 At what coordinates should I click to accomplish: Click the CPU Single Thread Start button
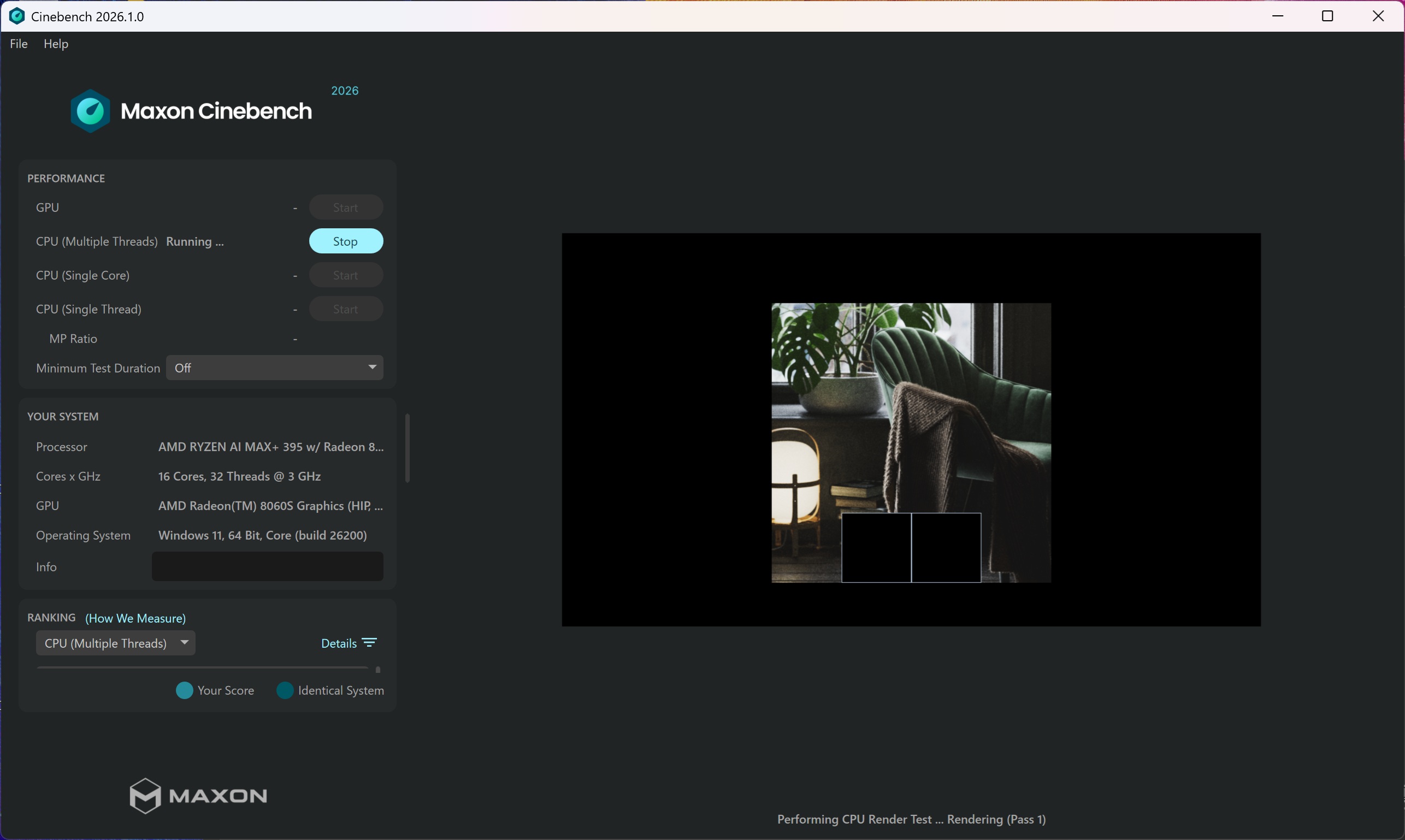click(x=346, y=309)
